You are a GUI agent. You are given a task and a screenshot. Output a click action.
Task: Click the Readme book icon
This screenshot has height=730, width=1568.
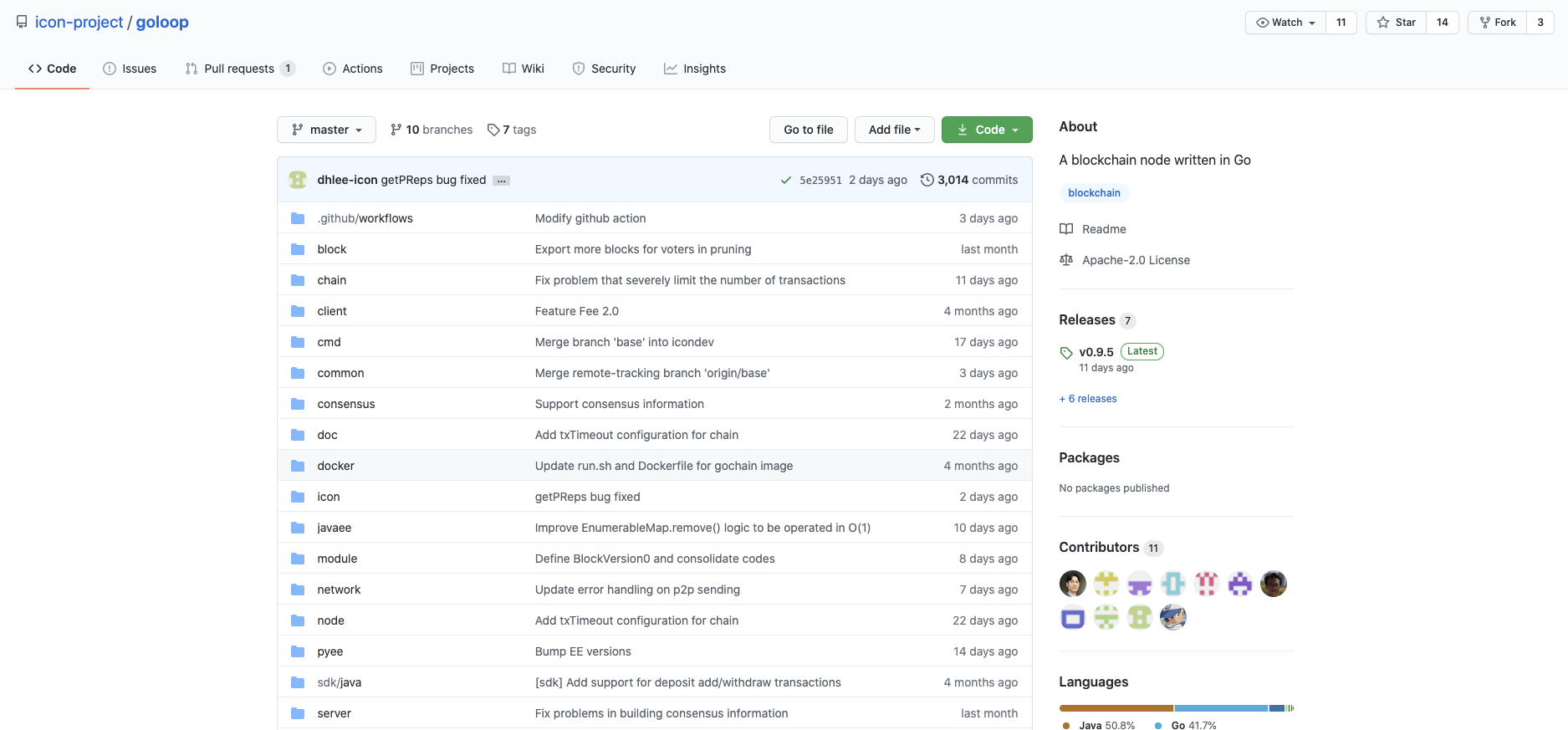pos(1066,229)
